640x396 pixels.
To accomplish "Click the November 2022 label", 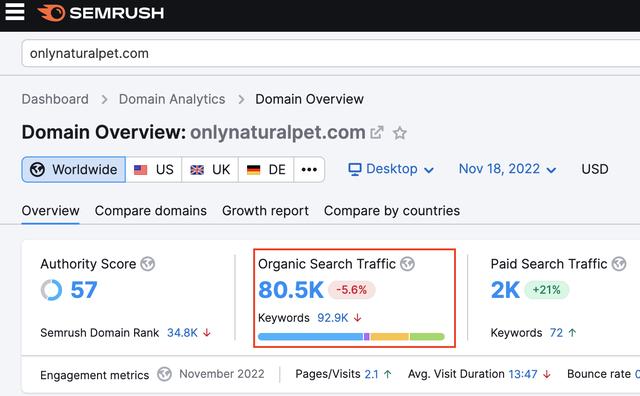I will (222, 374).
